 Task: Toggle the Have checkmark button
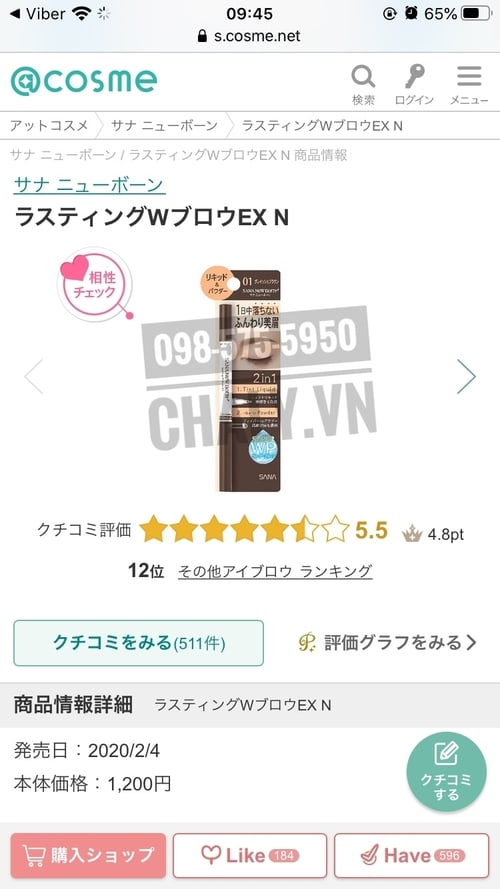click(x=411, y=855)
